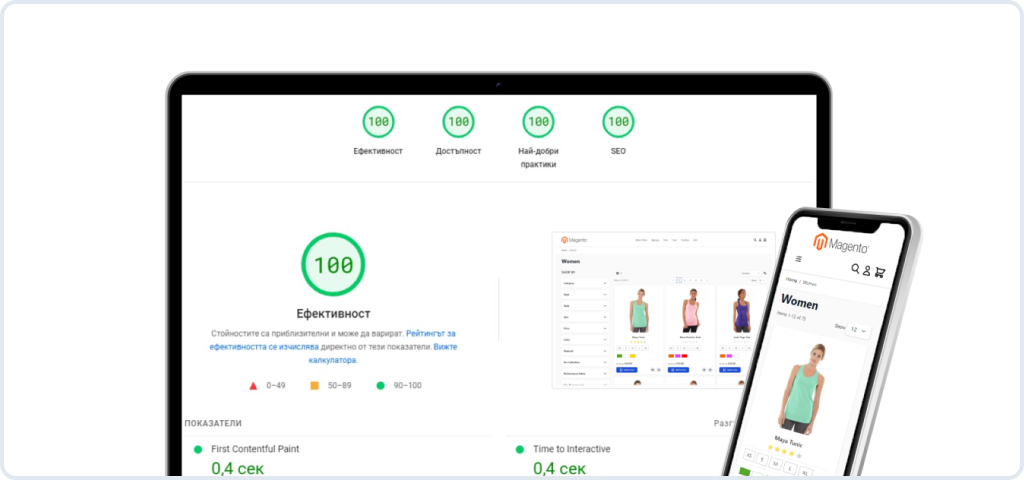Tap Women breadcrumb on the phone
Image resolution: width=1024 pixels, height=480 pixels.
[x=810, y=283]
